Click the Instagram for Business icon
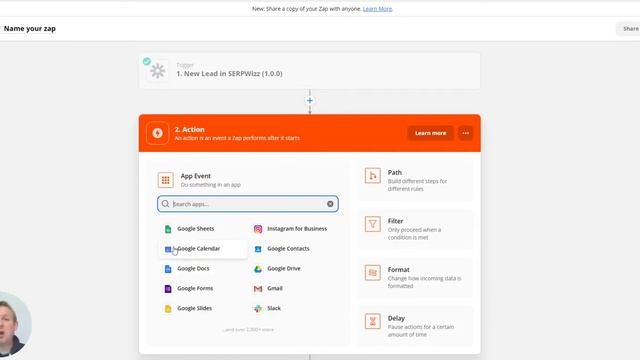640x360 pixels. (258, 229)
